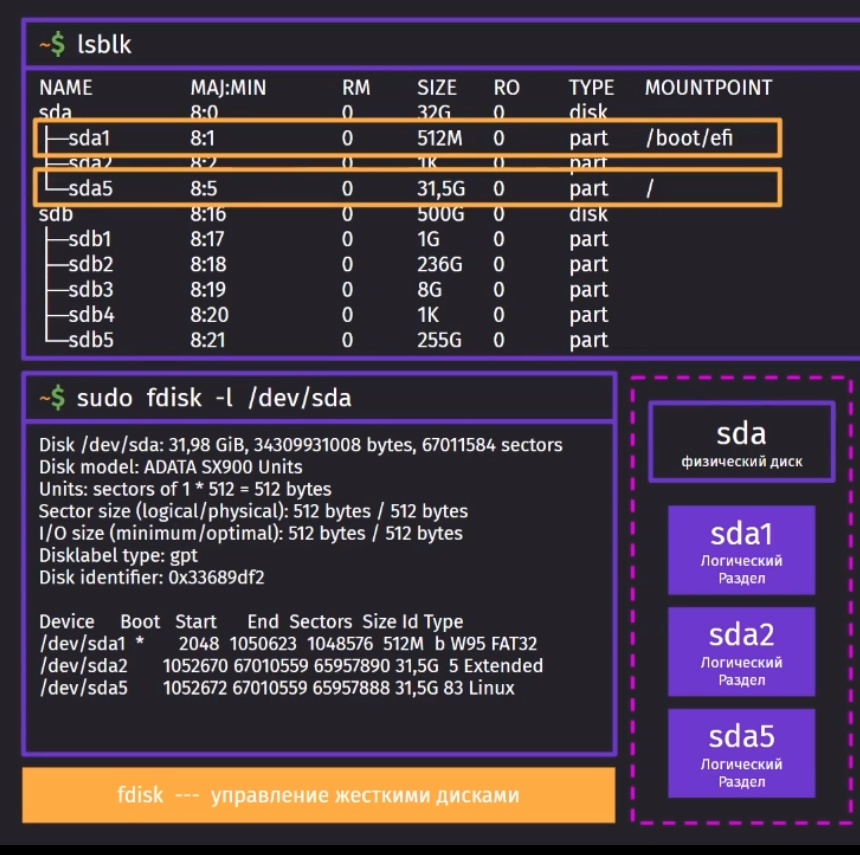This screenshot has width=860, height=855.
Task: Click the MOUNTPOINT column header
Action: (708, 88)
